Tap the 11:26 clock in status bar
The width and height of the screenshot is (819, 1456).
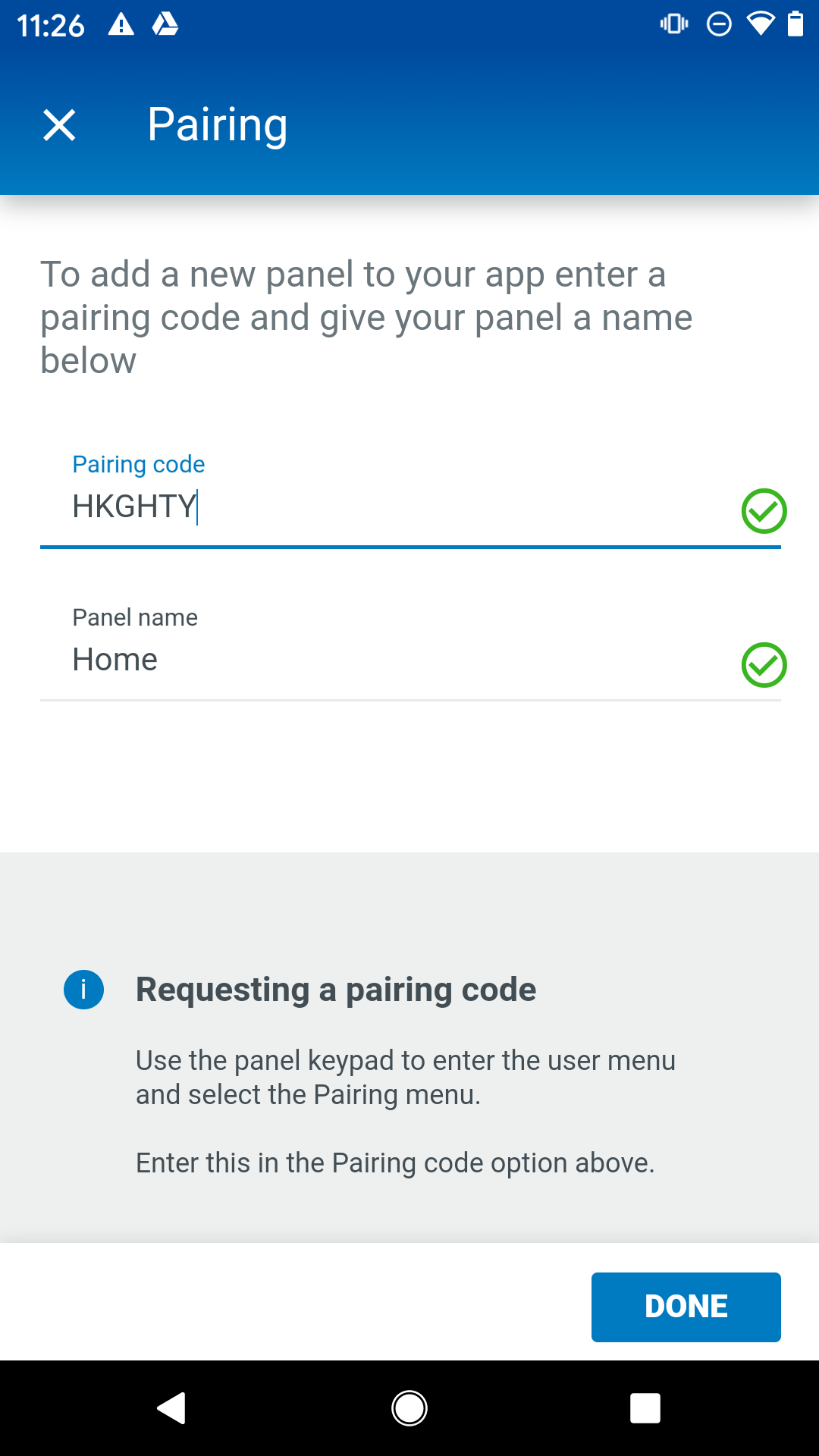click(x=51, y=26)
